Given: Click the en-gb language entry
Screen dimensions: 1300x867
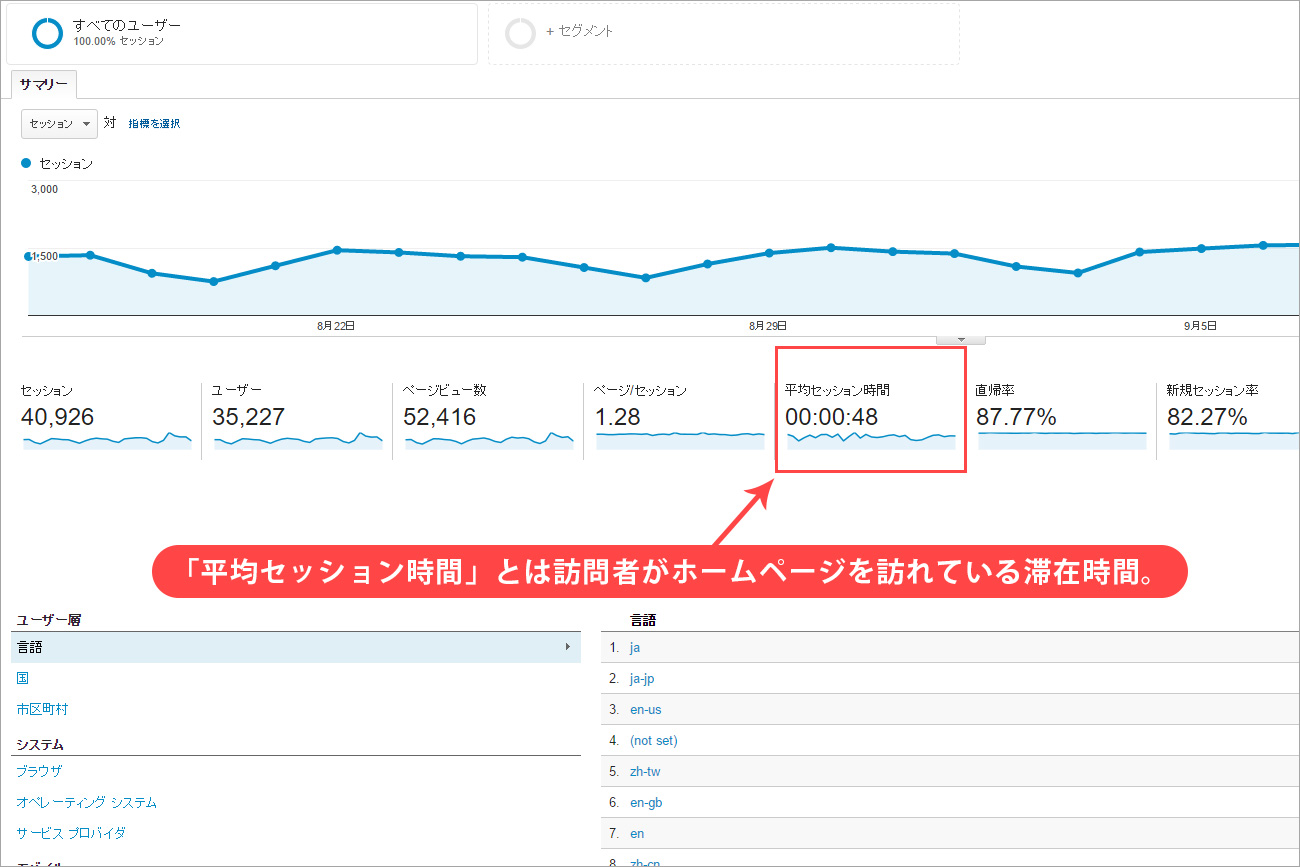Looking at the screenshot, I should pos(646,803).
